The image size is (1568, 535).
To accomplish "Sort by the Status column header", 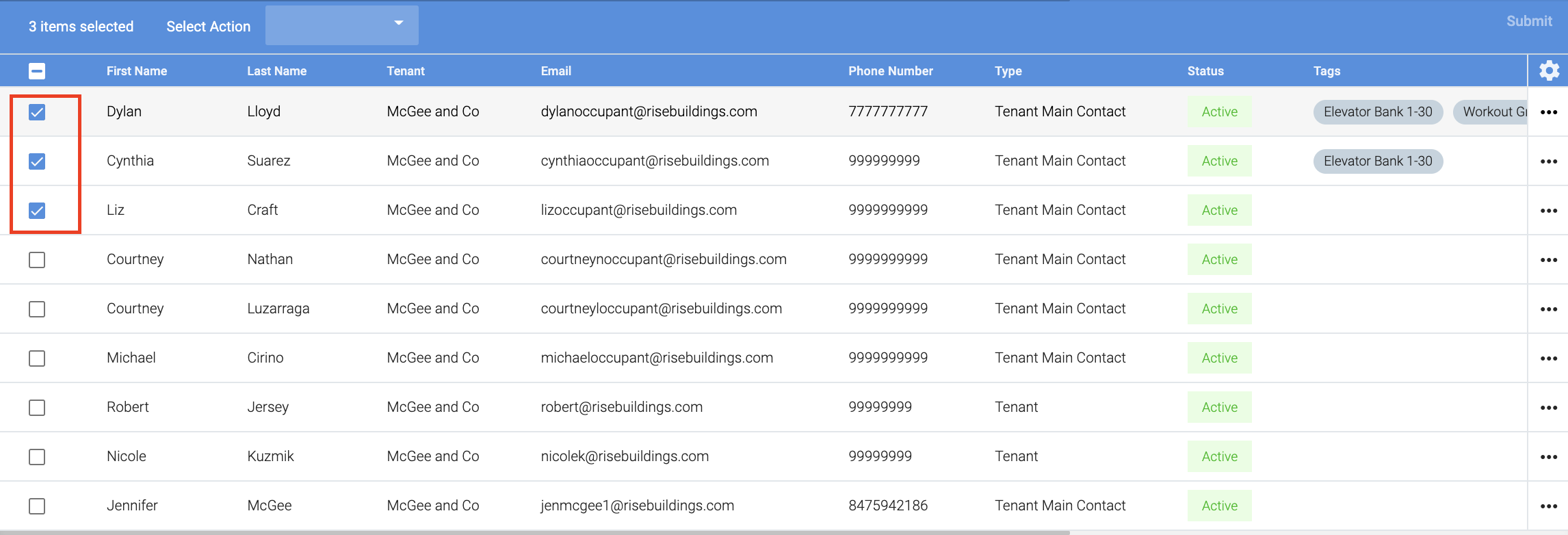I will [1205, 71].
